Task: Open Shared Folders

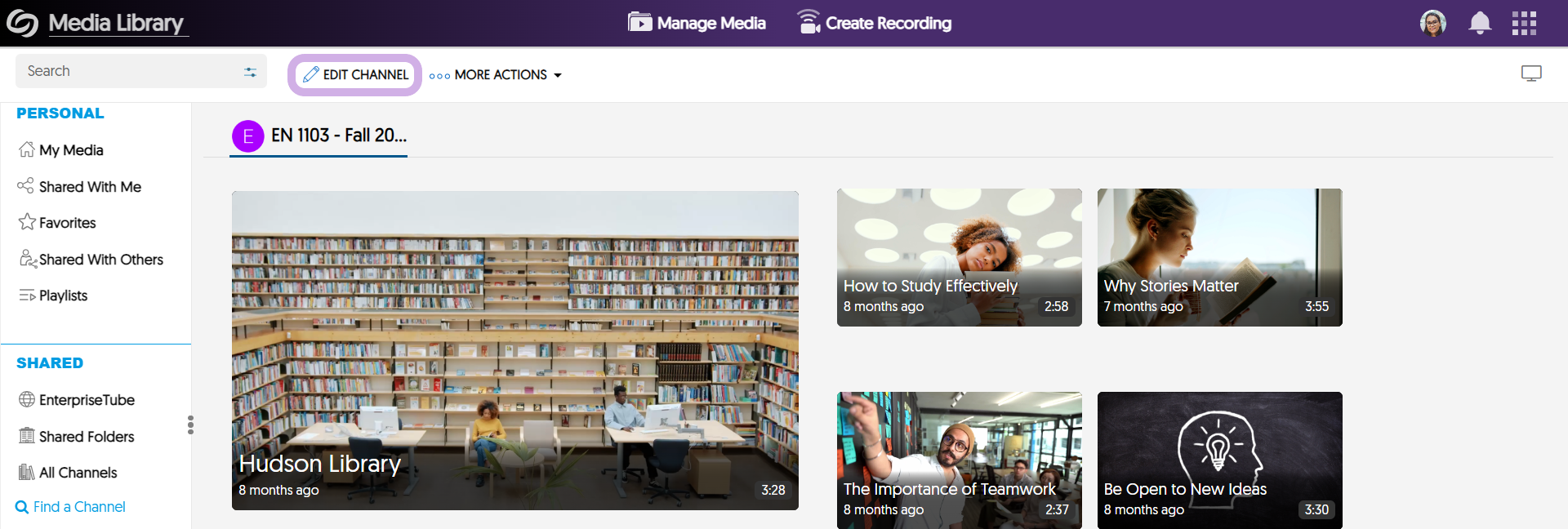Action: click(x=87, y=437)
